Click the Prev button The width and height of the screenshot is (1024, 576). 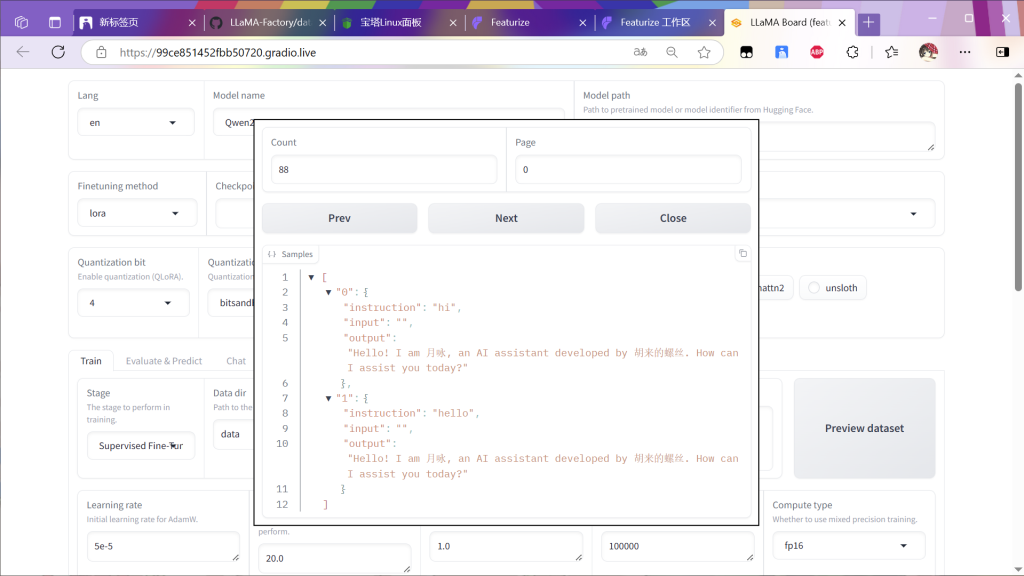point(340,218)
